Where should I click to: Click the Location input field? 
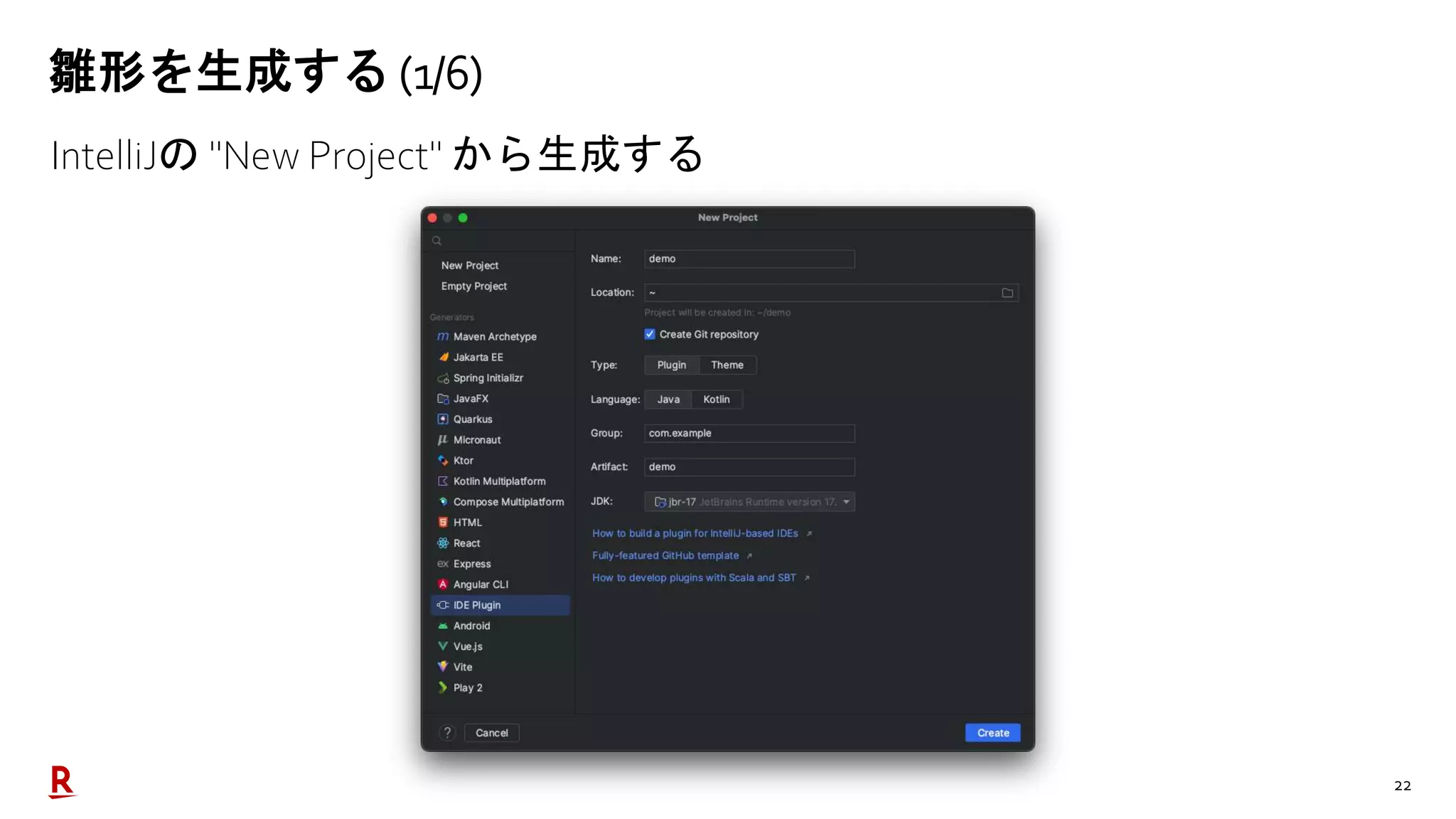(x=831, y=293)
